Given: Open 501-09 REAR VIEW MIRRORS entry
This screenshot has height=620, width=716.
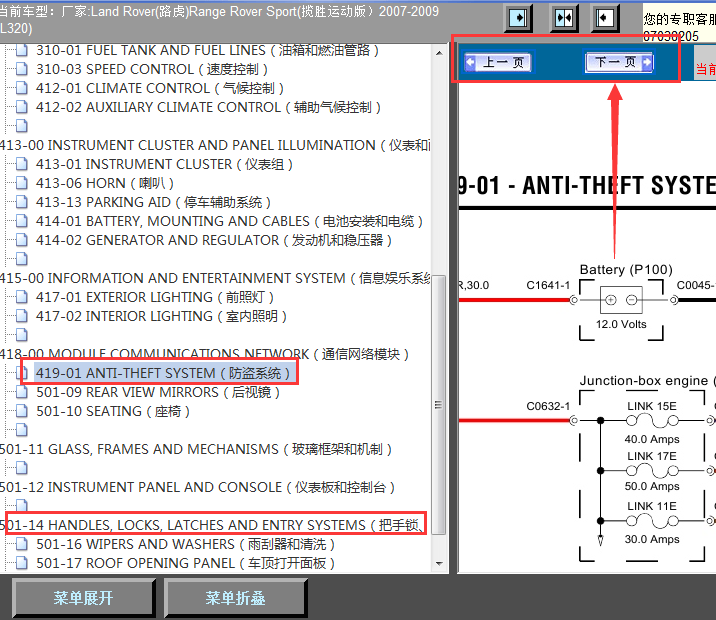Looking at the screenshot, I should [158, 392].
